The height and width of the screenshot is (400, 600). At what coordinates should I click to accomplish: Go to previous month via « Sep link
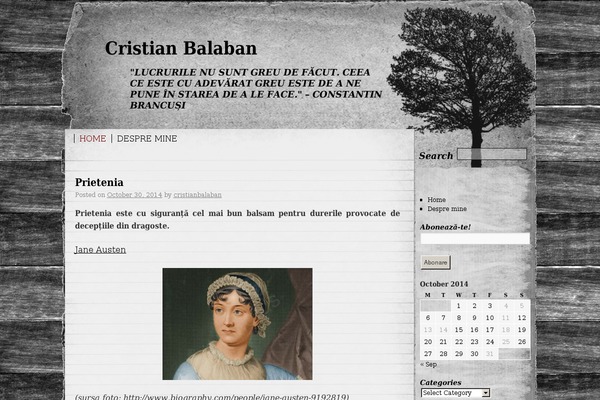point(428,364)
